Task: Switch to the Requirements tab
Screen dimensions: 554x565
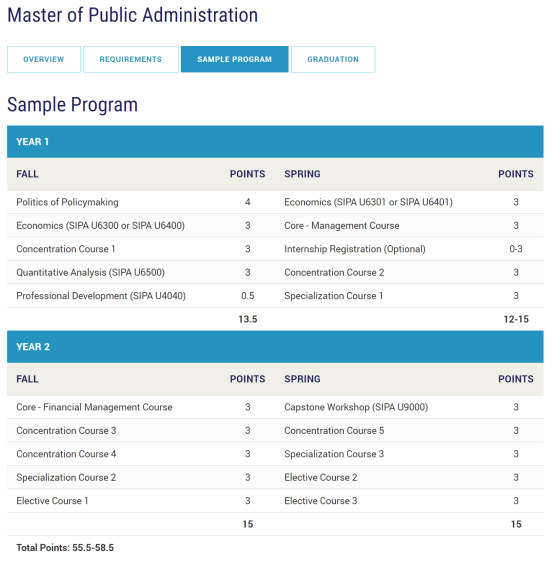Action: [131, 59]
